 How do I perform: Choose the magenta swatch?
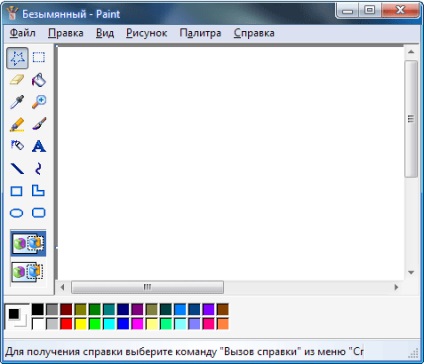[137, 324]
